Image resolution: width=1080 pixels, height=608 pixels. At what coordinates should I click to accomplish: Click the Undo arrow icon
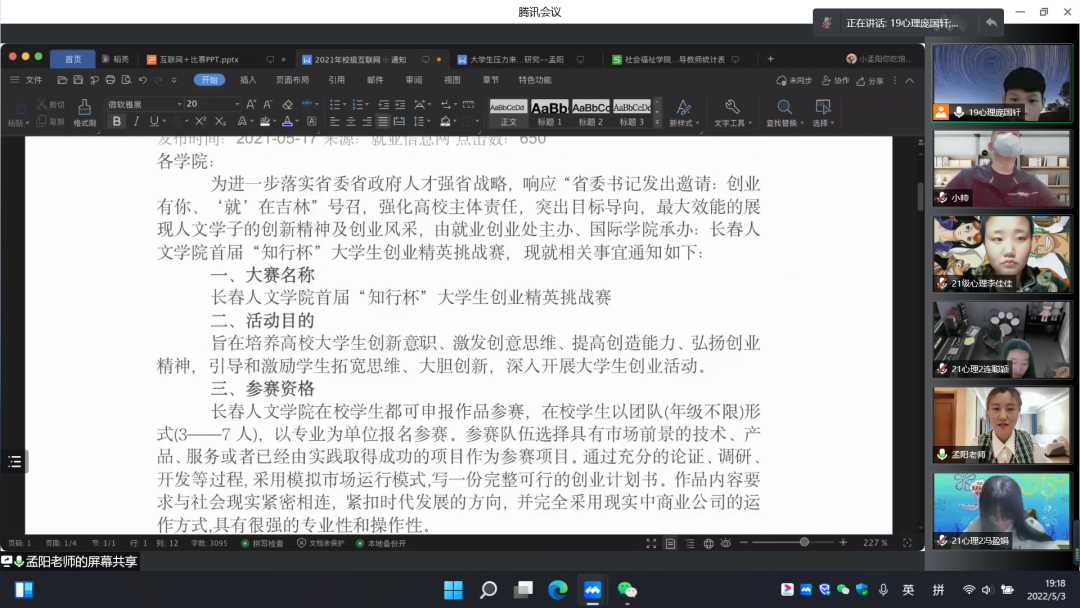pos(143,80)
